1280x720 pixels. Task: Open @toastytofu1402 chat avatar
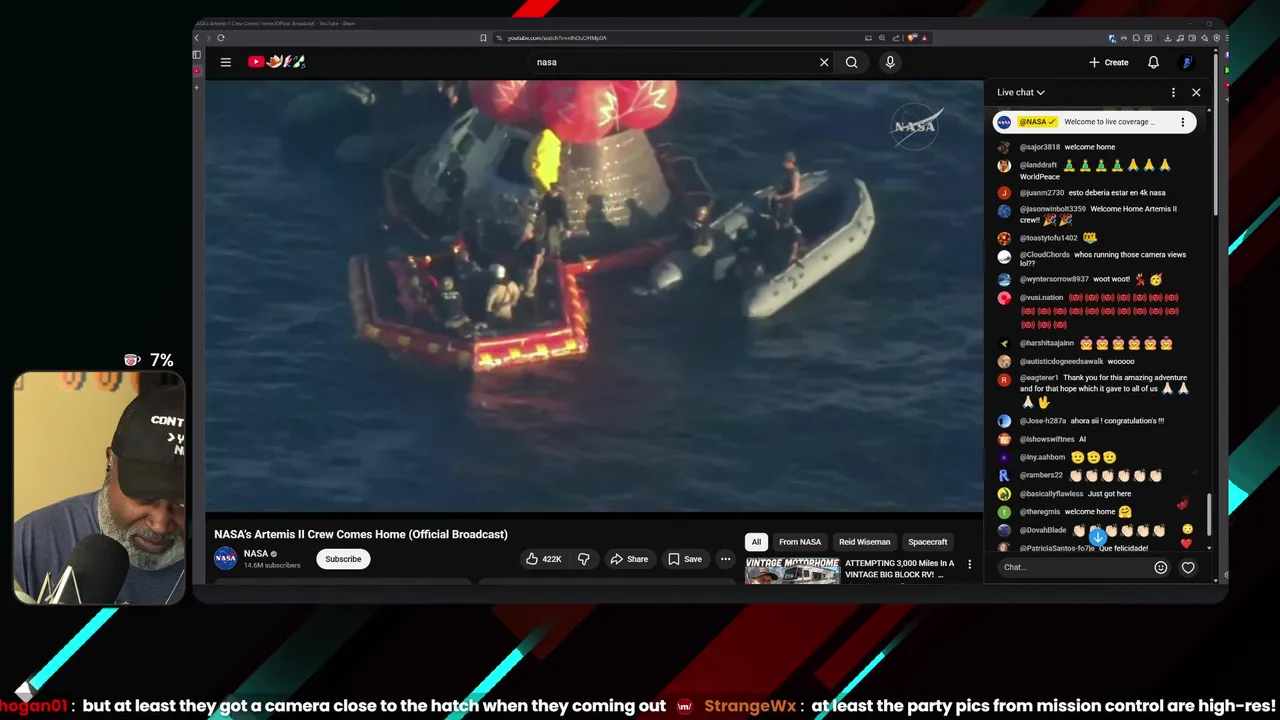pyautogui.click(x=1004, y=238)
